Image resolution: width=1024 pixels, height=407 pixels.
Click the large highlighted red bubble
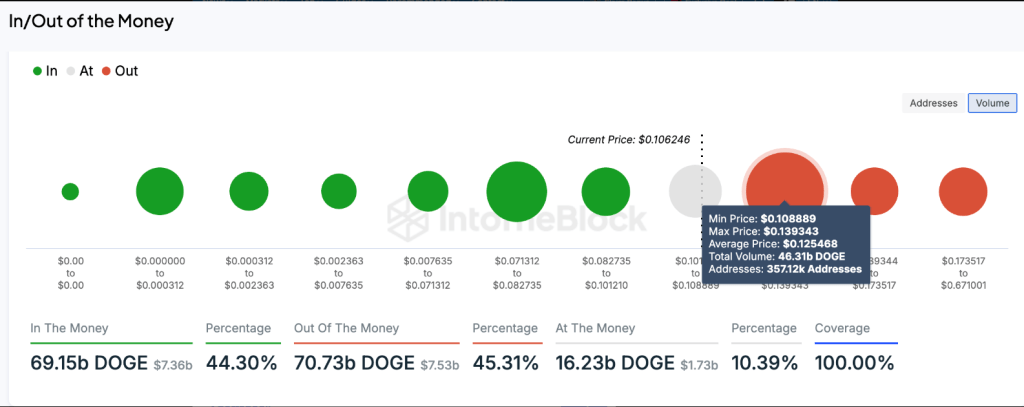(x=785, y=189)
